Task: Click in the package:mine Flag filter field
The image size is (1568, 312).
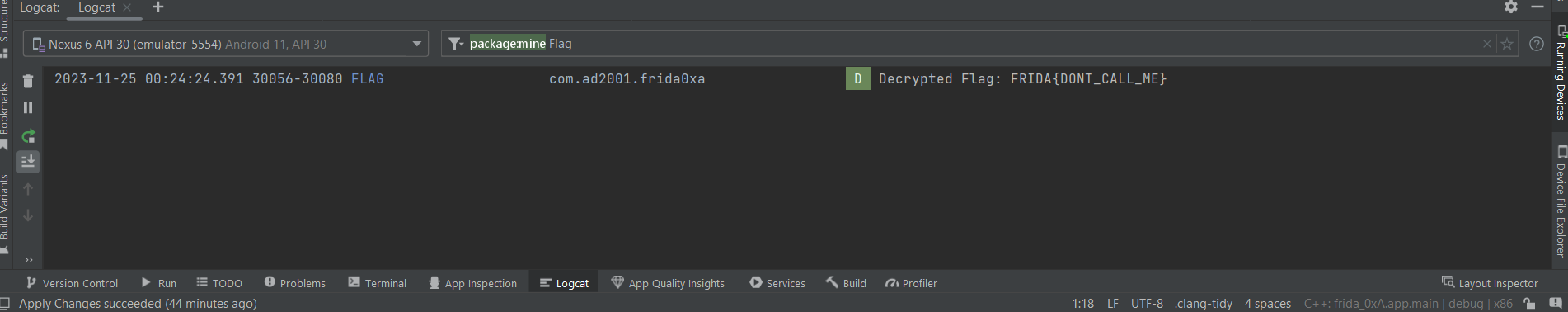Action: (x=973, y=44)
